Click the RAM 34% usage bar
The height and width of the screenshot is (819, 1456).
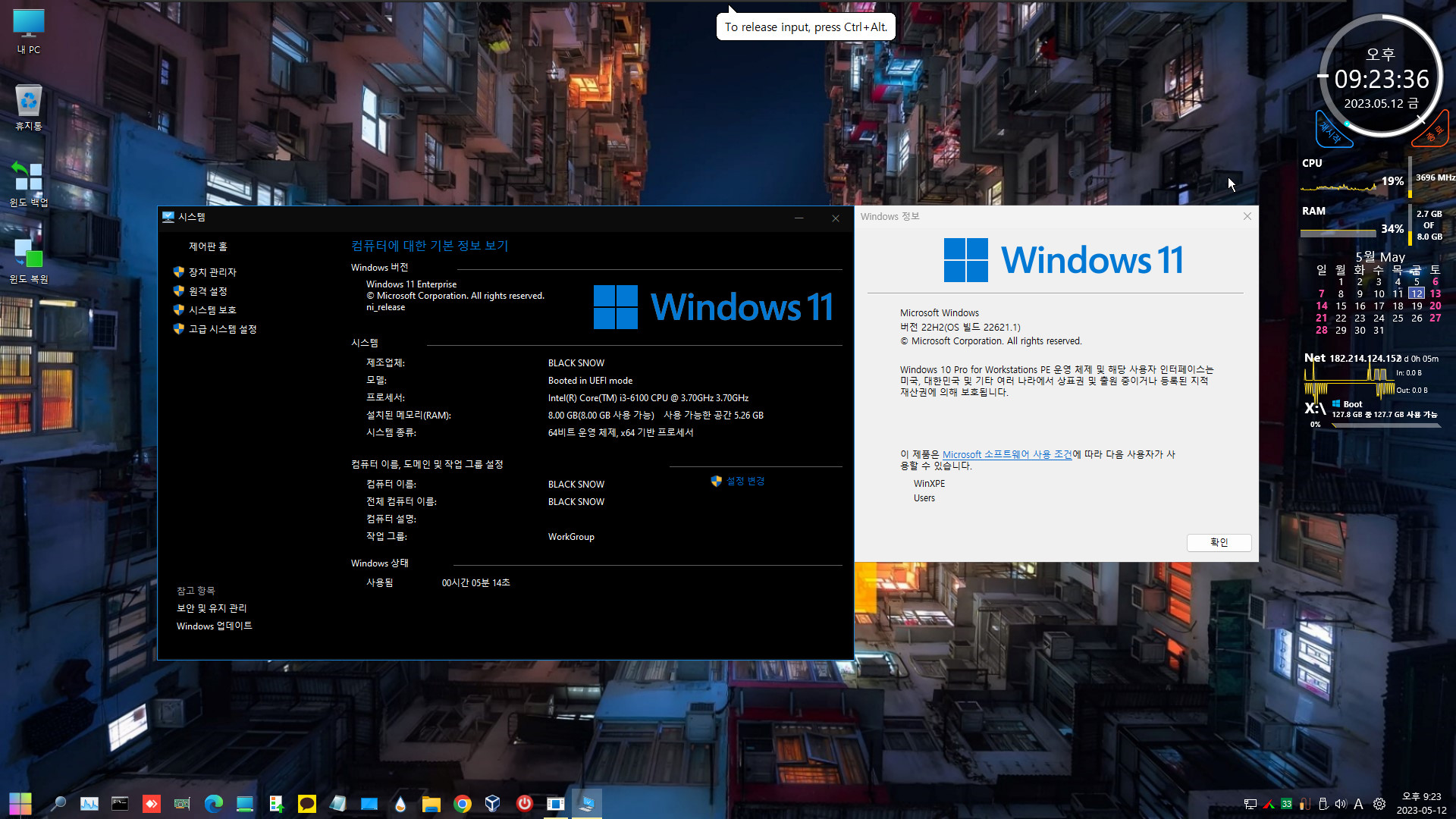(x=1338, y=233)
